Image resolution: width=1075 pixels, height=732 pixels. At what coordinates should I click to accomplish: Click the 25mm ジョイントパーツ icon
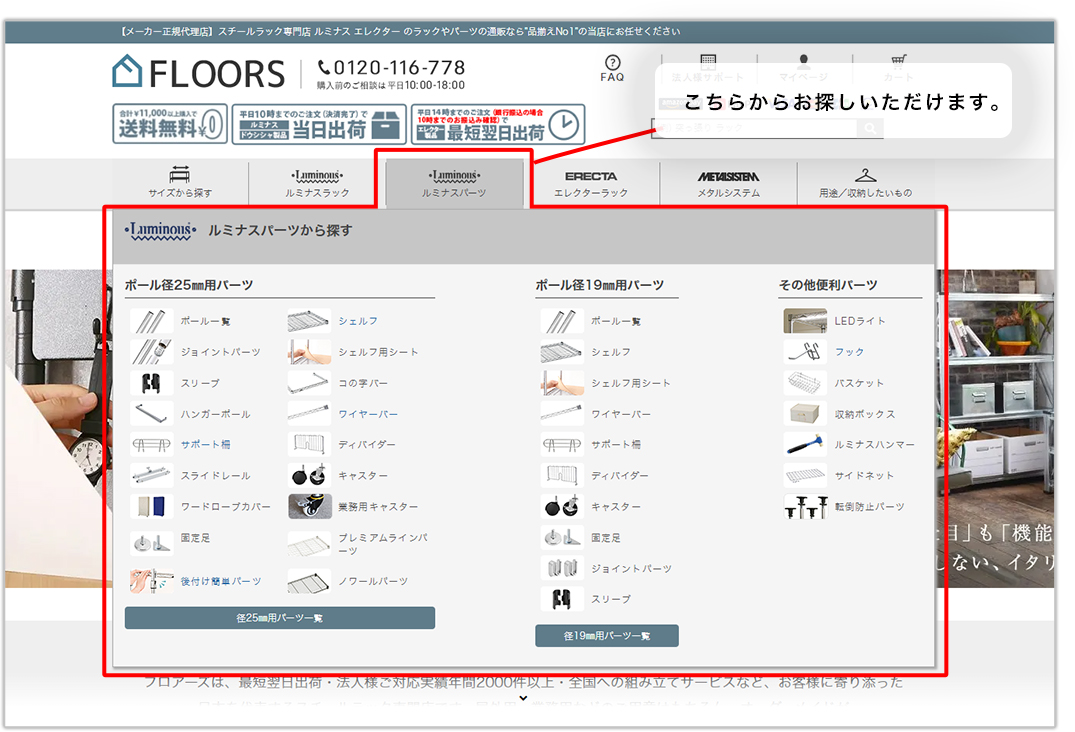tap(151, 352)
